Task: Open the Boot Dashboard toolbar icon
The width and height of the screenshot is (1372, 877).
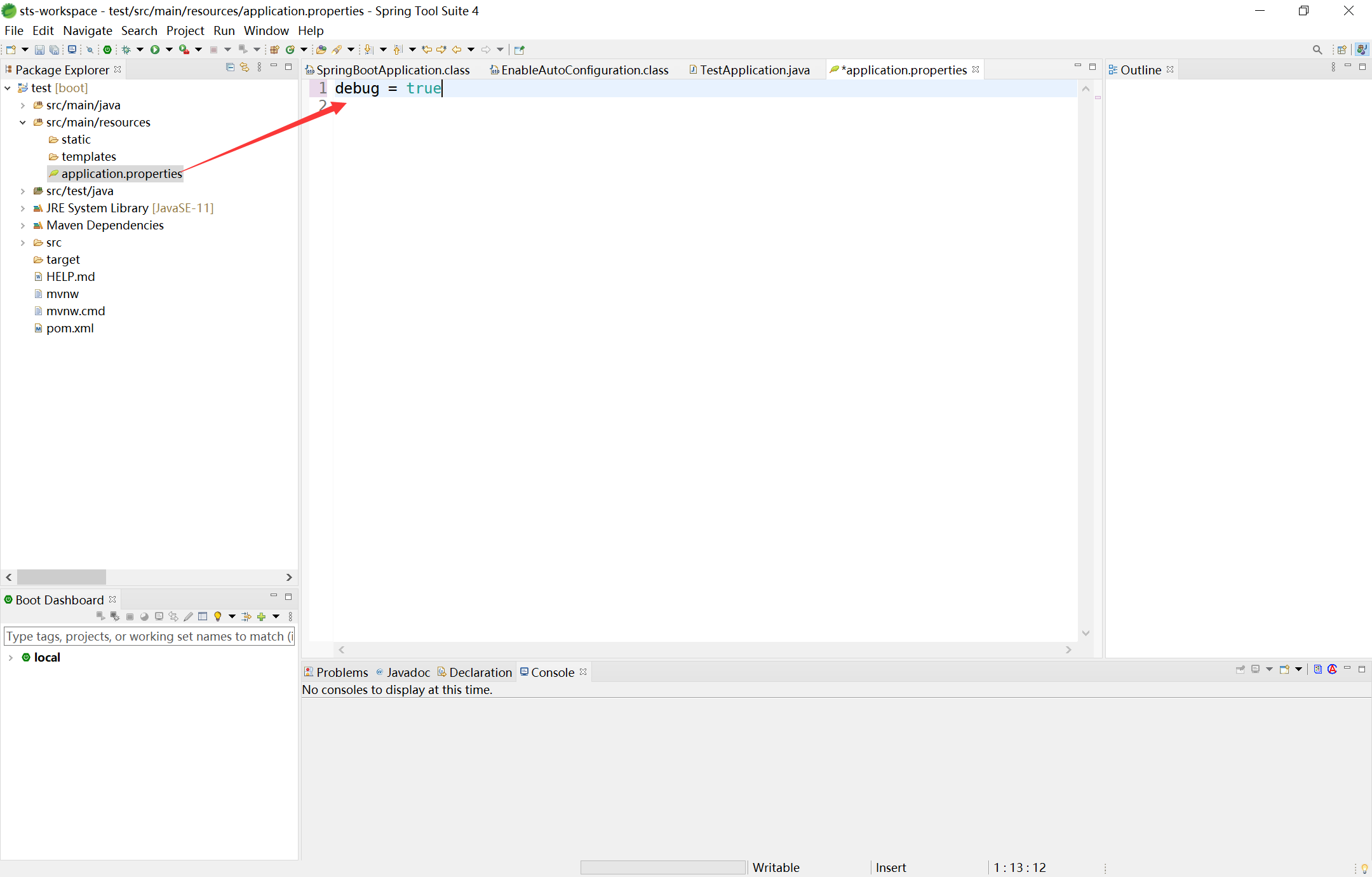Action: (107, 50)
